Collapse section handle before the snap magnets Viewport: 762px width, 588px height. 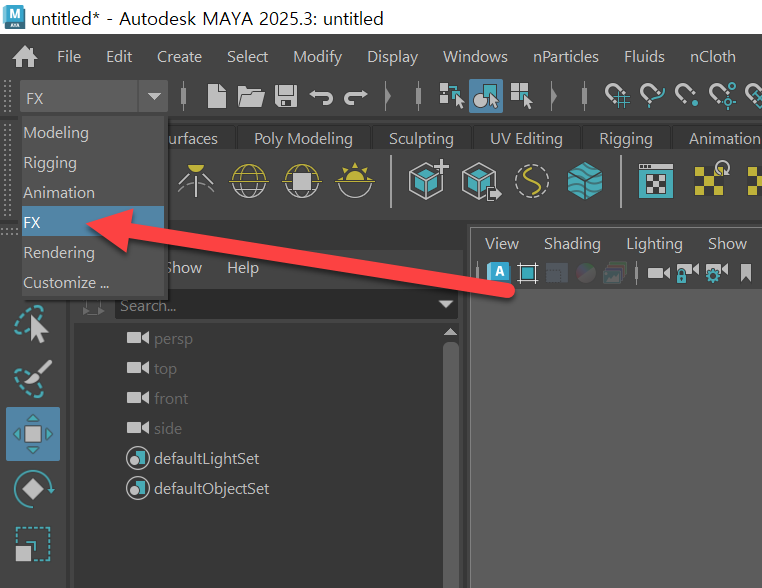[585, 95]
